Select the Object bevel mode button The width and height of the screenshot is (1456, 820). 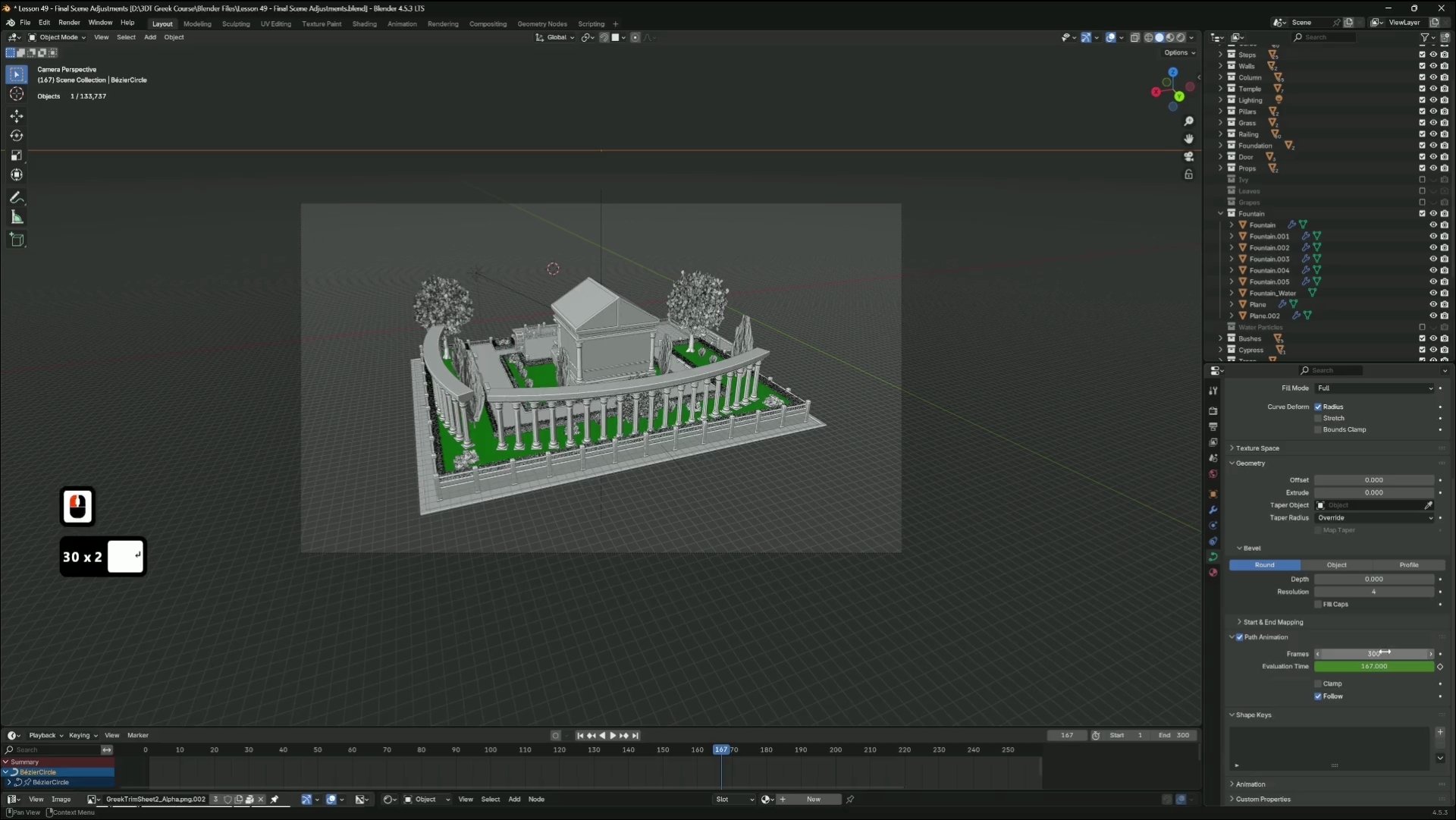click(x=1336, y=565)
